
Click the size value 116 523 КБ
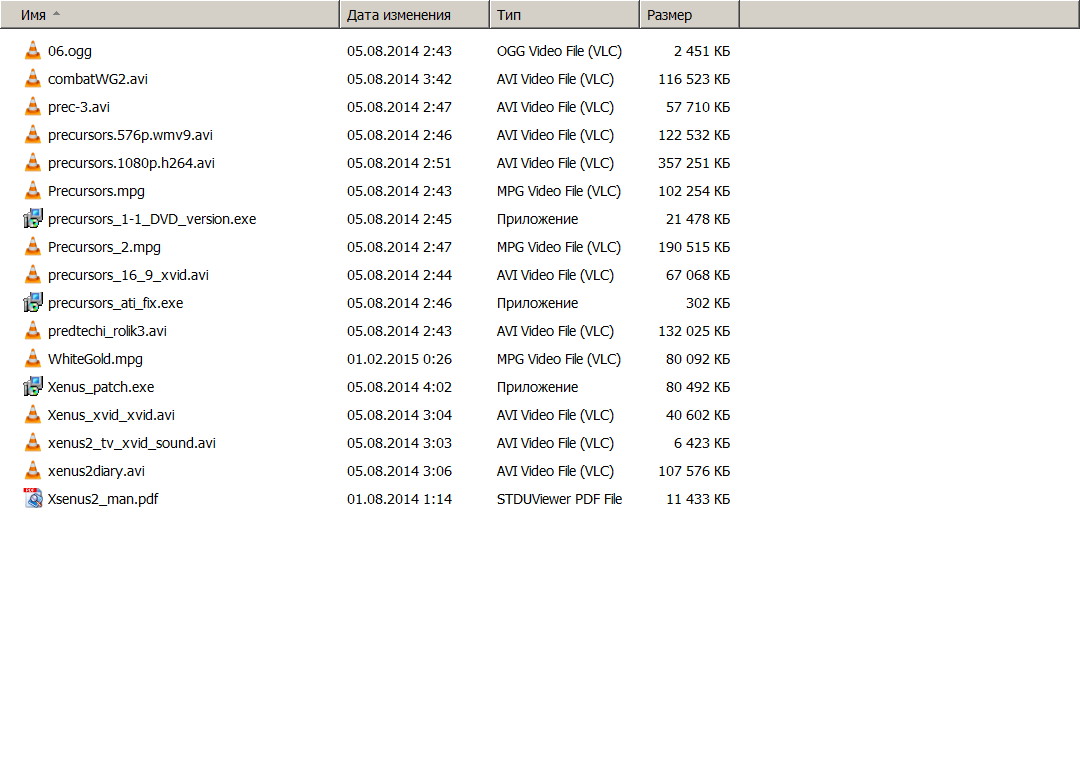tap(694, 79)
